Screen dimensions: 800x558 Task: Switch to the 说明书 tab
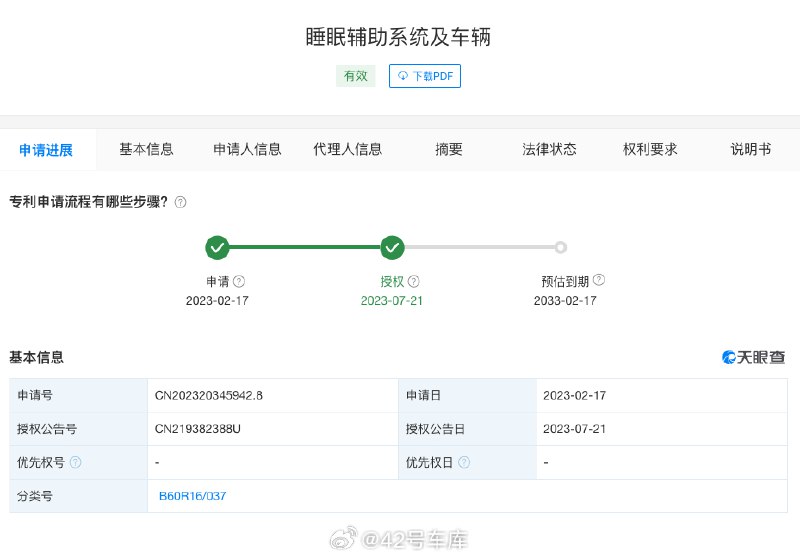[x=751, y=149]
